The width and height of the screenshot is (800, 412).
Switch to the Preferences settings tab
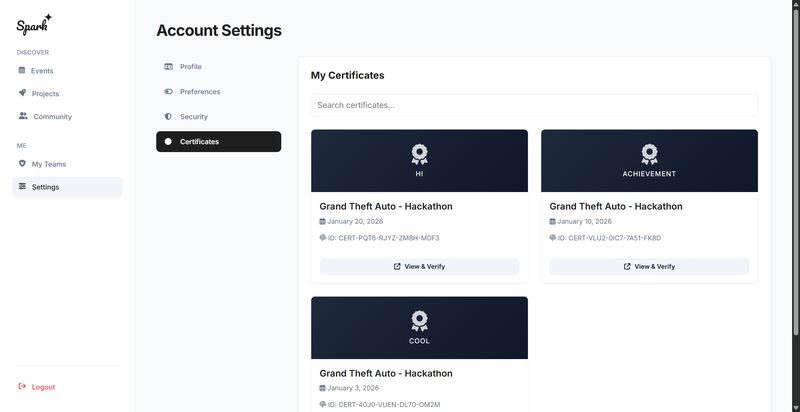[218, 92]
